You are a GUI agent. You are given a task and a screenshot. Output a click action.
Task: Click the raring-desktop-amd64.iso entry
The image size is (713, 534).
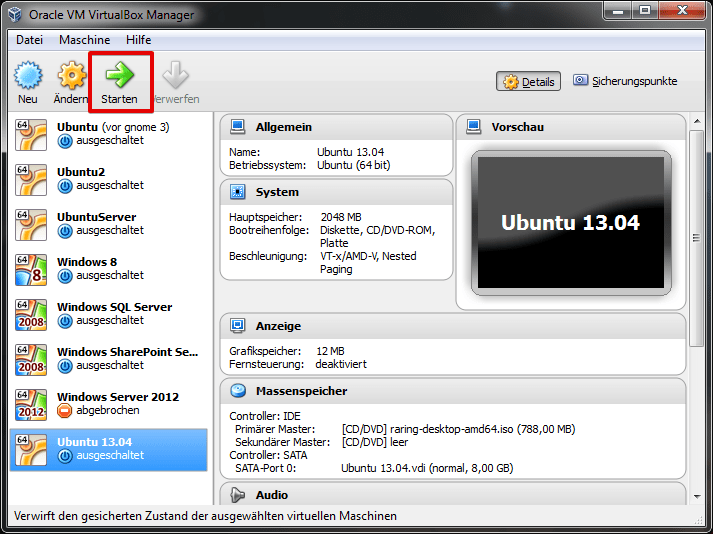coord(458,429)
